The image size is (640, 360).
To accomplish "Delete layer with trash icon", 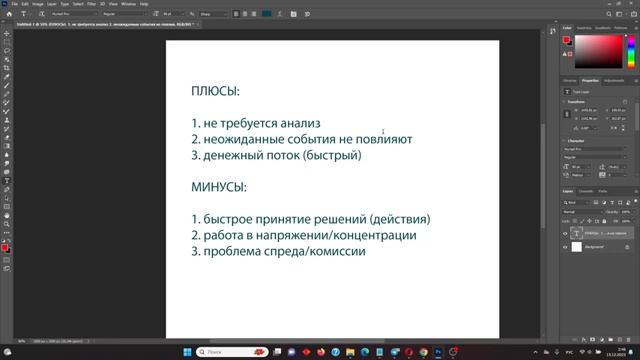I will (629, 340).
